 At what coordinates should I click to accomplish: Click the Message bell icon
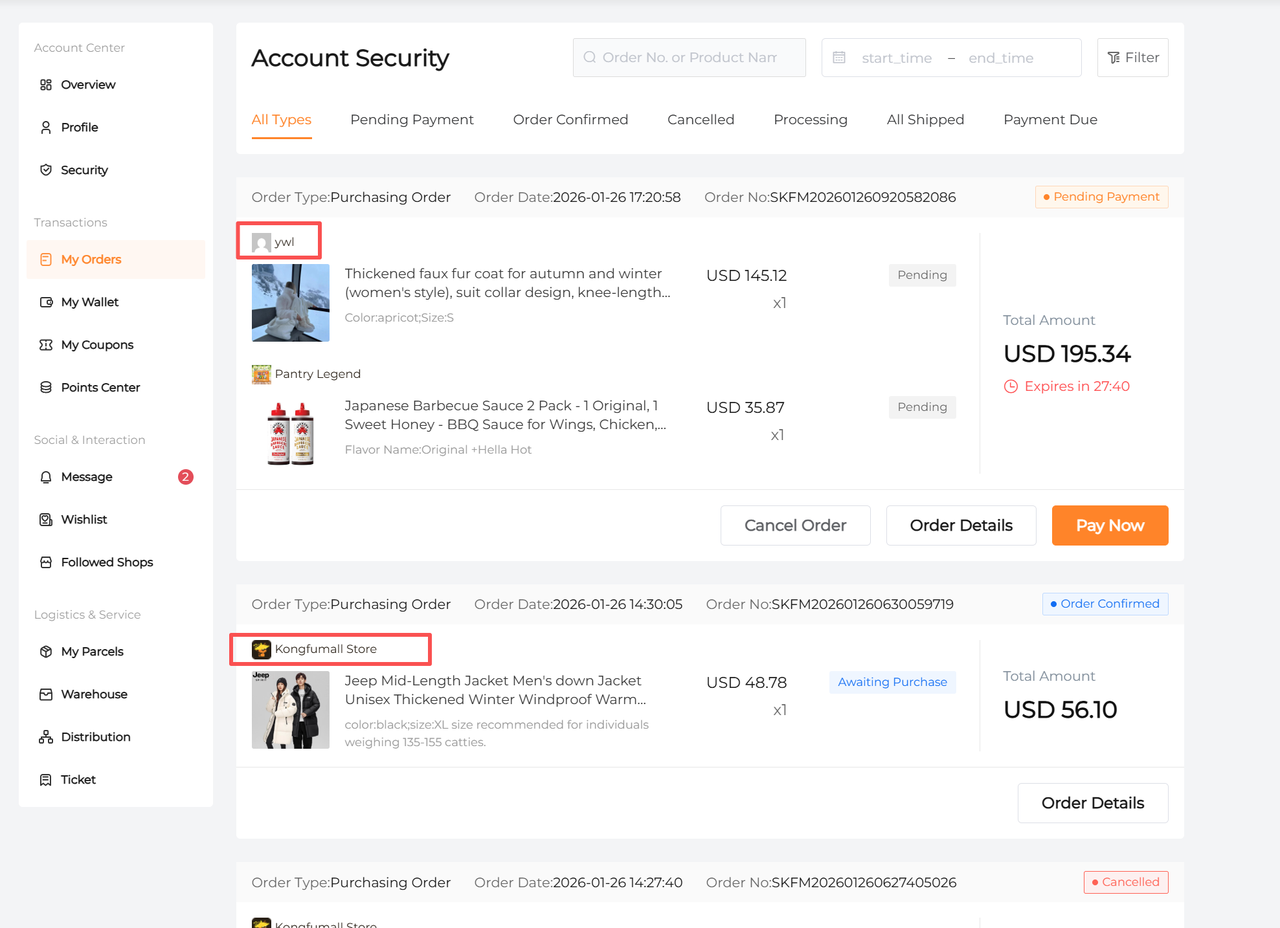(46, 477)
